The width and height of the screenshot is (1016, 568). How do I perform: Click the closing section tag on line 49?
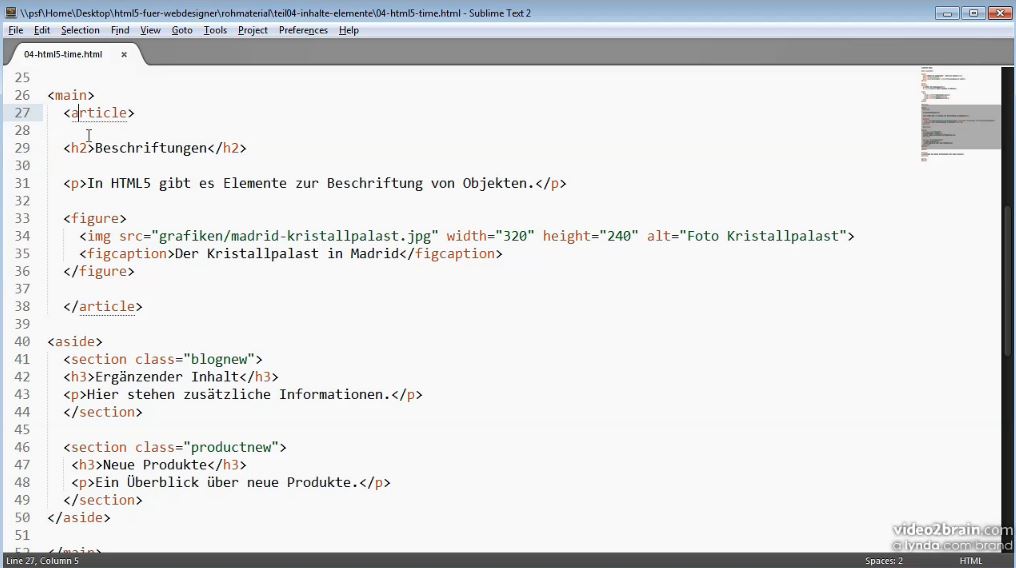point(103,500)
